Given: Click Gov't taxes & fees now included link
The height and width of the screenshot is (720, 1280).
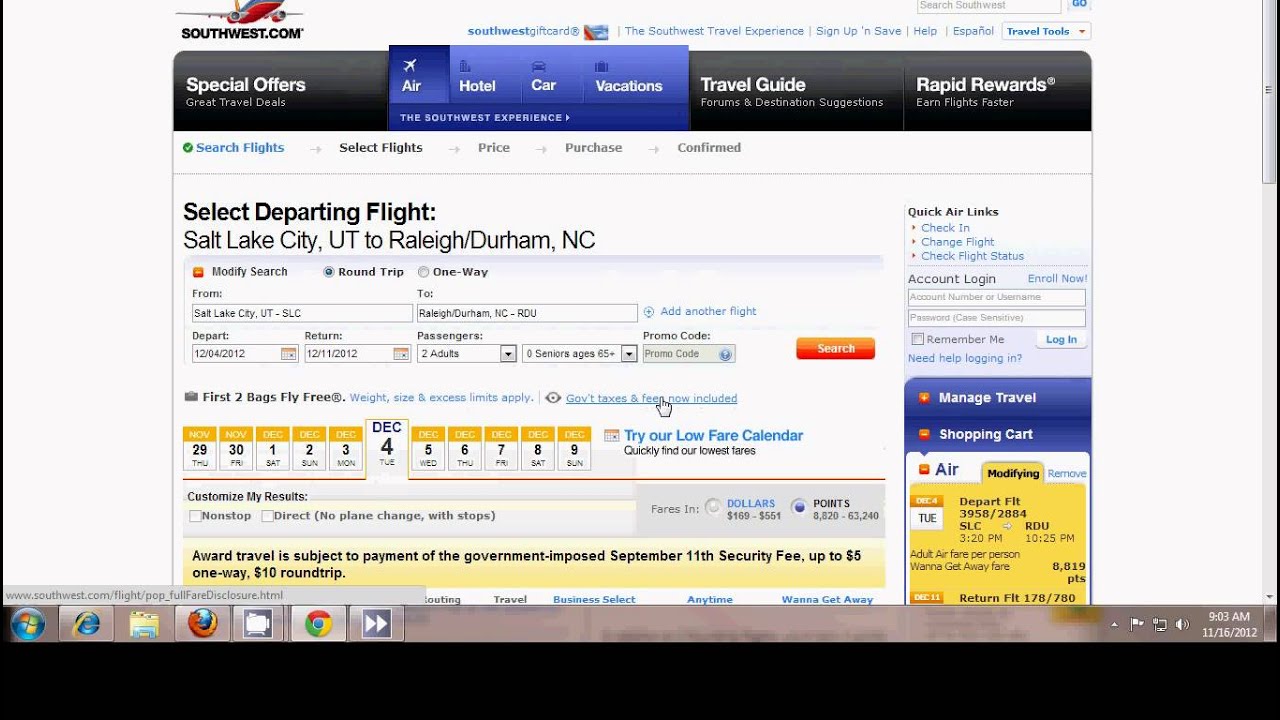Looking at the screenshot, I should pyautogui.click(x=651, y=398).
